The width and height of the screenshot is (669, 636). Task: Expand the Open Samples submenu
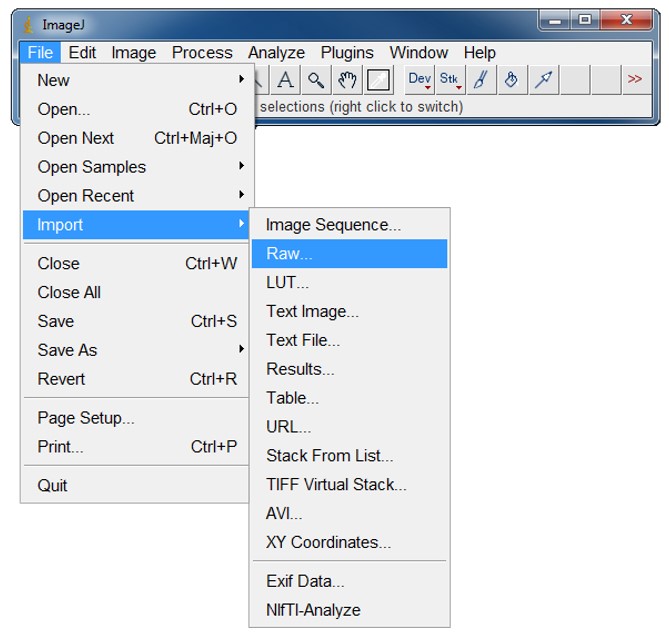(x=136, y=167)
